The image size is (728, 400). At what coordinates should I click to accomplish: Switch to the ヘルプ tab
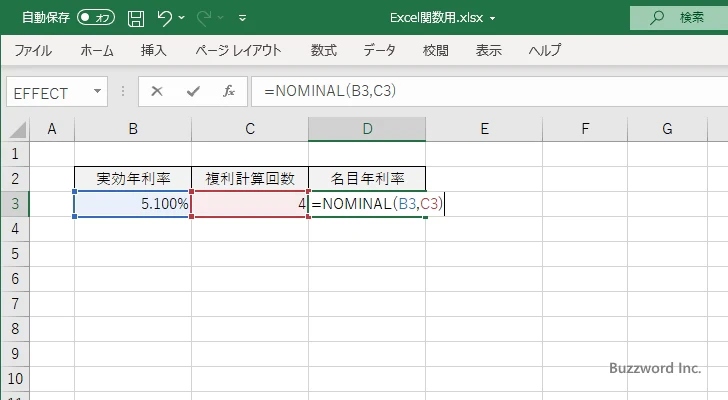pyautogui.click(x=545, y=50)
